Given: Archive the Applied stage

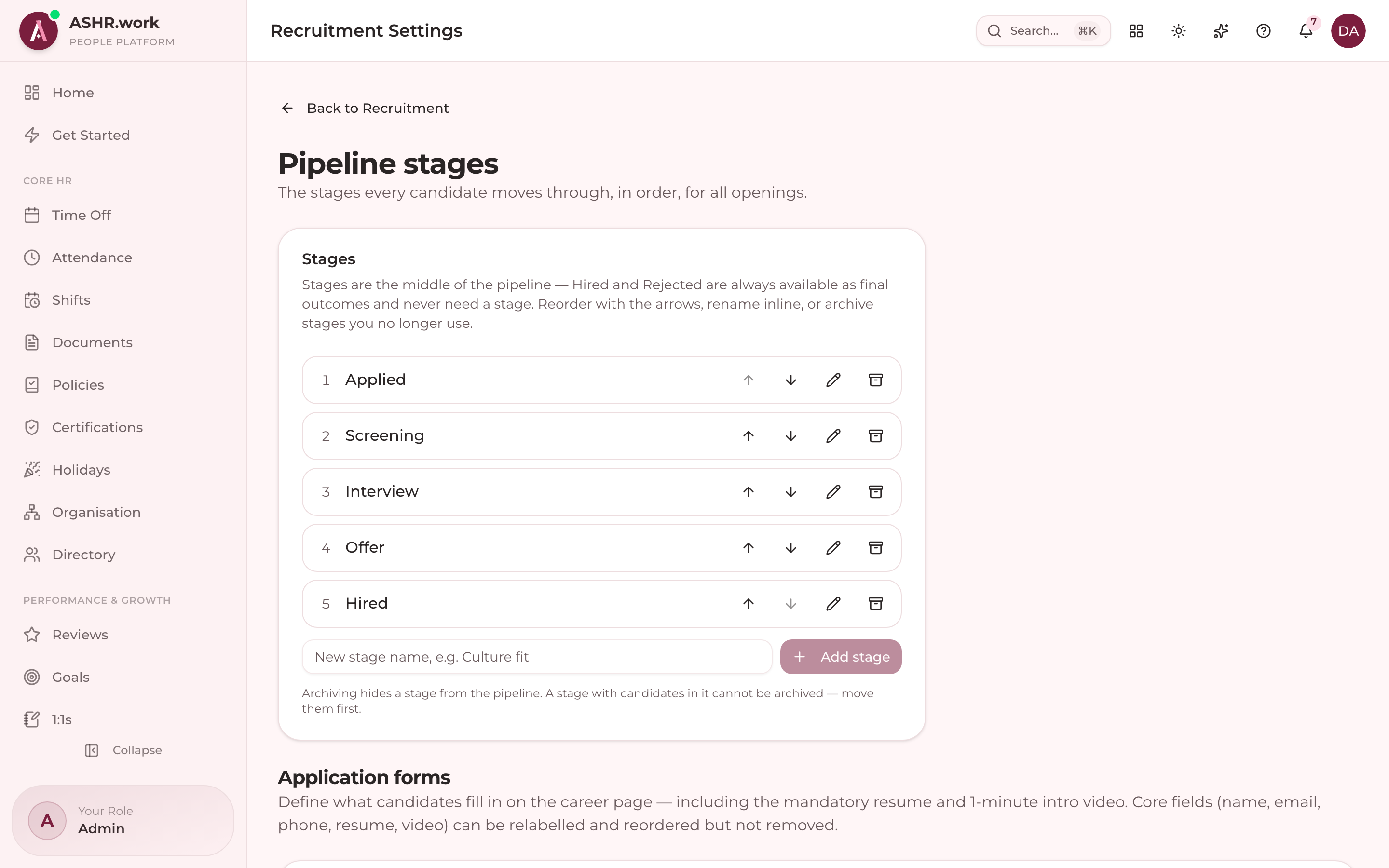Looking at the screenshot, I should pos(875,380).
